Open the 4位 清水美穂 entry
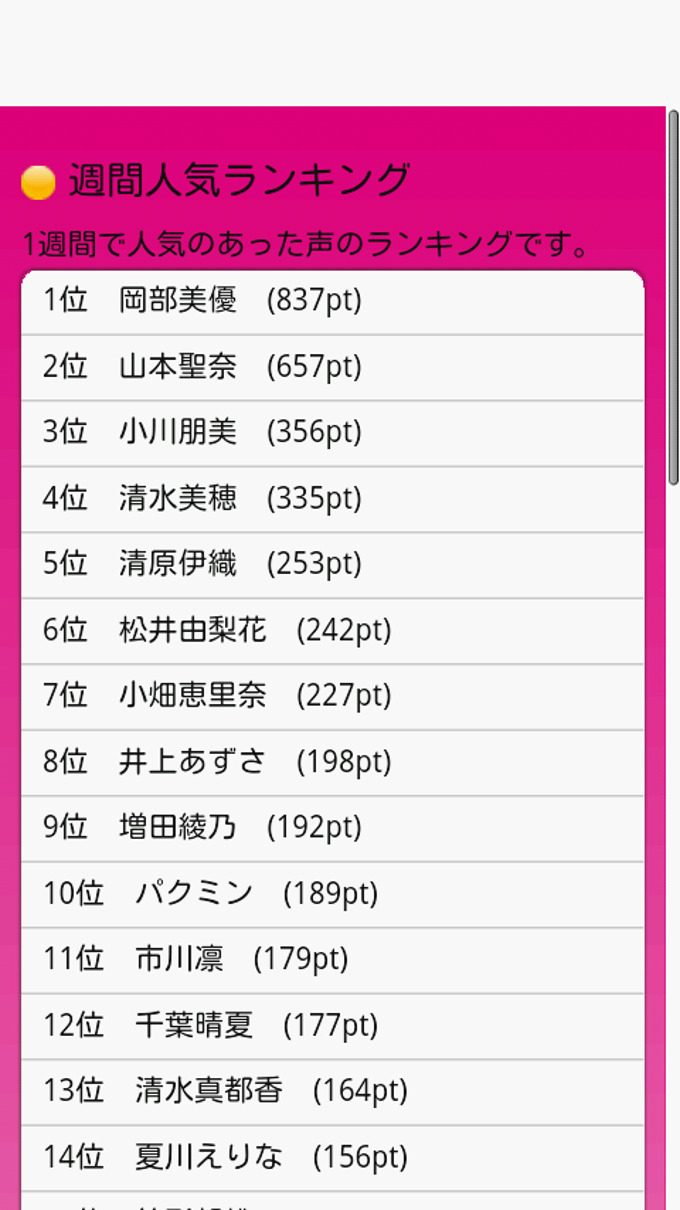This screenshot has width=680, height=1210. (332, 500)
